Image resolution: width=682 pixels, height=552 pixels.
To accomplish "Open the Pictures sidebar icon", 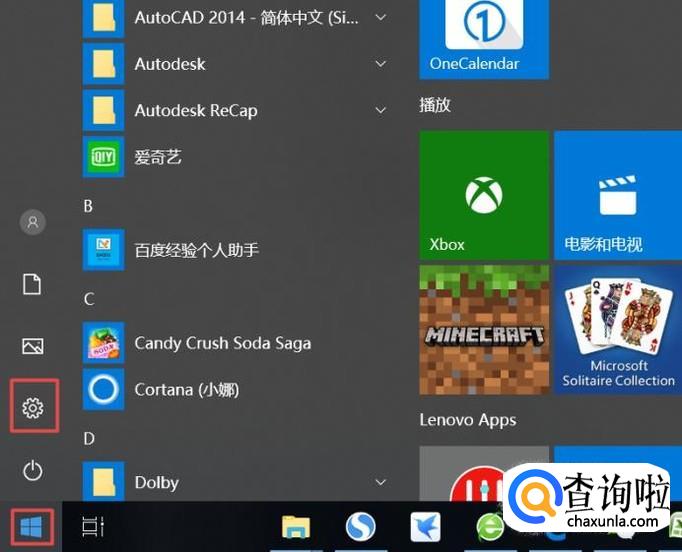I will point(33,346).
